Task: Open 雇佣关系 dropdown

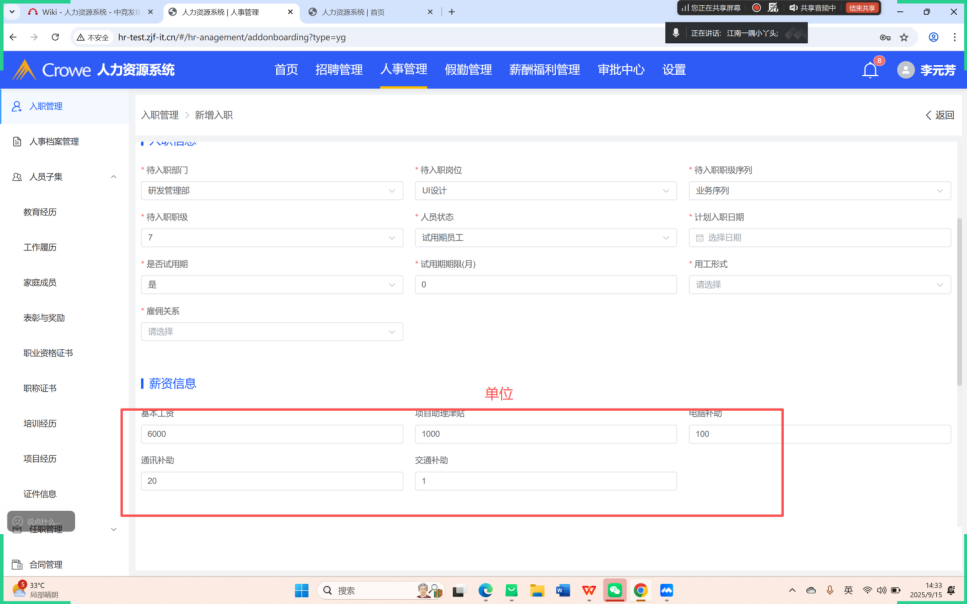Action: pos(272,332)
